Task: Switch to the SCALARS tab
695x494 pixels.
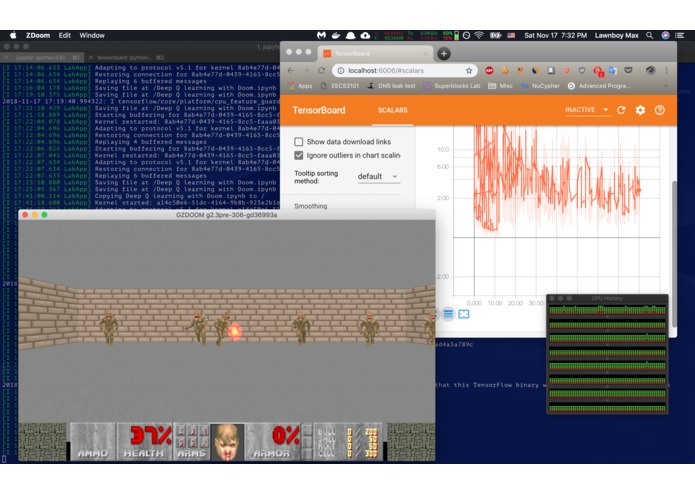Action: pos(392,110)
